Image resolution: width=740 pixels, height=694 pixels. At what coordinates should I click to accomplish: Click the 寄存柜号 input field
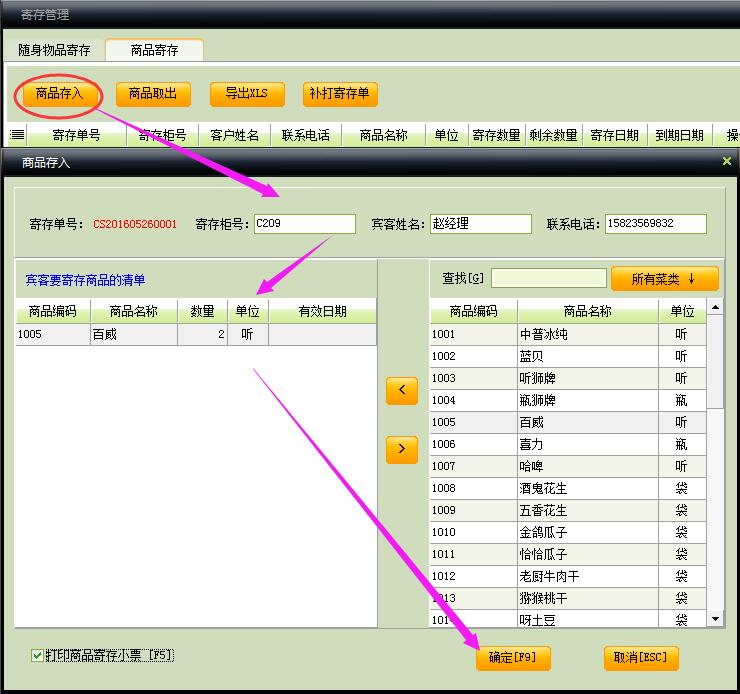[x=304, y=224]
